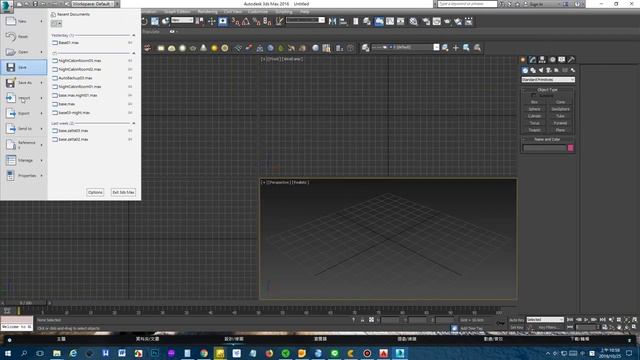640x360 pixels.
Task: Expand the Send to submenu arrow
Action: pyautogui.click(x=42, y=129)
